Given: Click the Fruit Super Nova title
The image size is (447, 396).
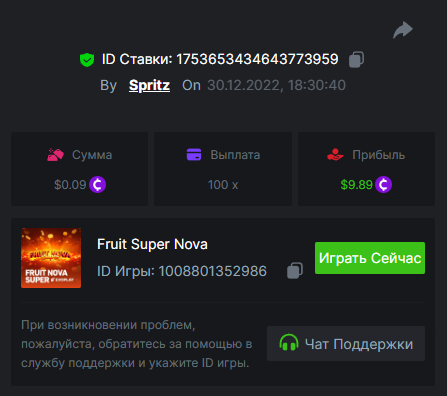Looking at the screenshot, I should [152, 244].
